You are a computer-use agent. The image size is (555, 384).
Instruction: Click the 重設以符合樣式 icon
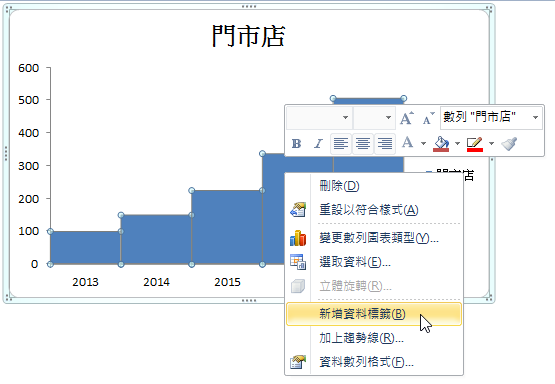click(x=298, y=210)
